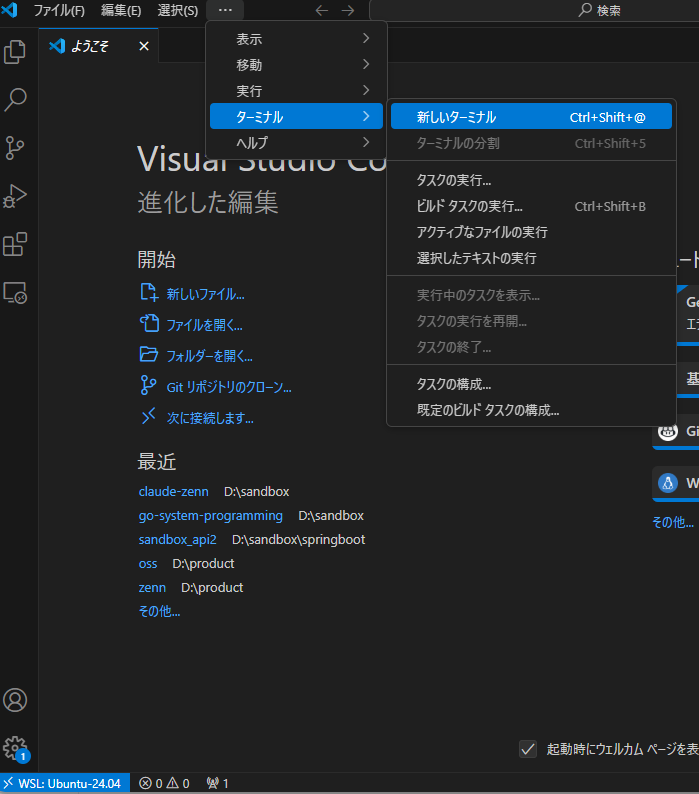Open recent project sandbox_api2
This screenshot has width=699, height=794.
point(178,540)
